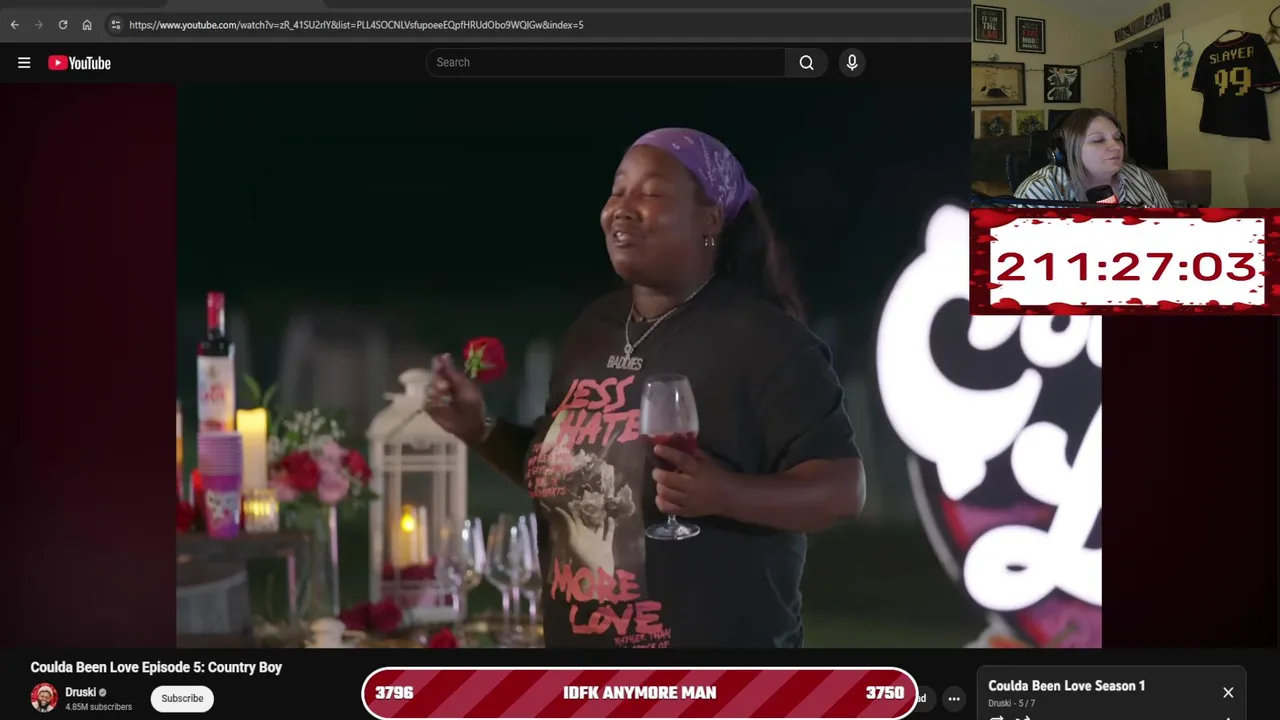Open the 'Coulda Been Love Season 1' playlist title

click(1066, 686)
